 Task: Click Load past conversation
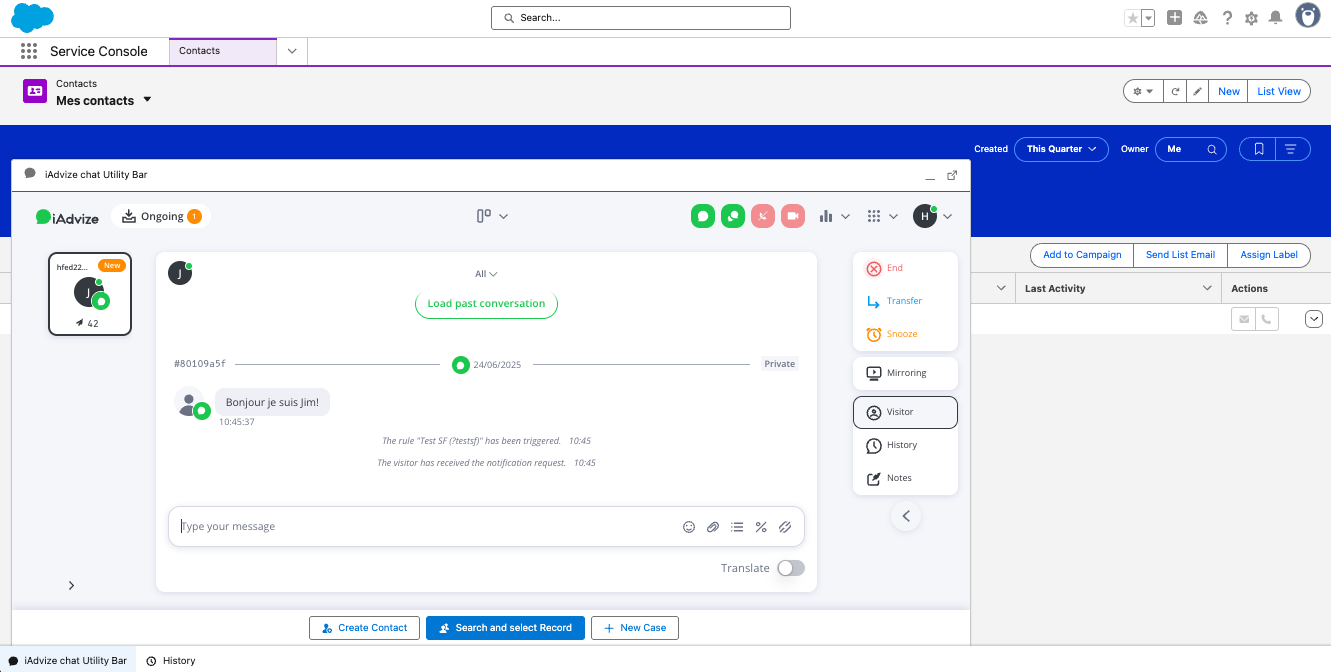(x=486, y=304)
